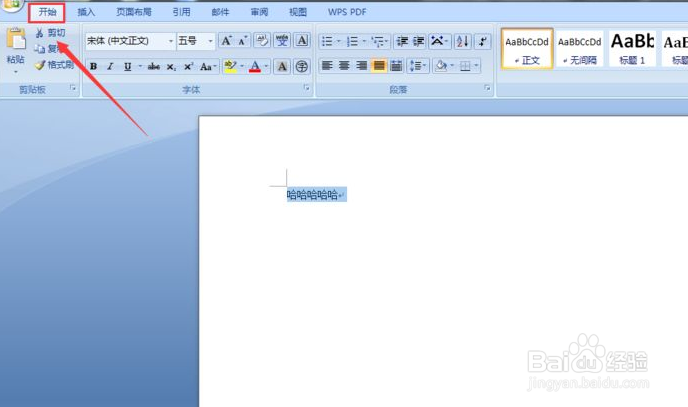Open the Clipboard (剪贴板) dialog launcher
The height and width of the screenshot is (407, 688).
[x=73, y=88]
